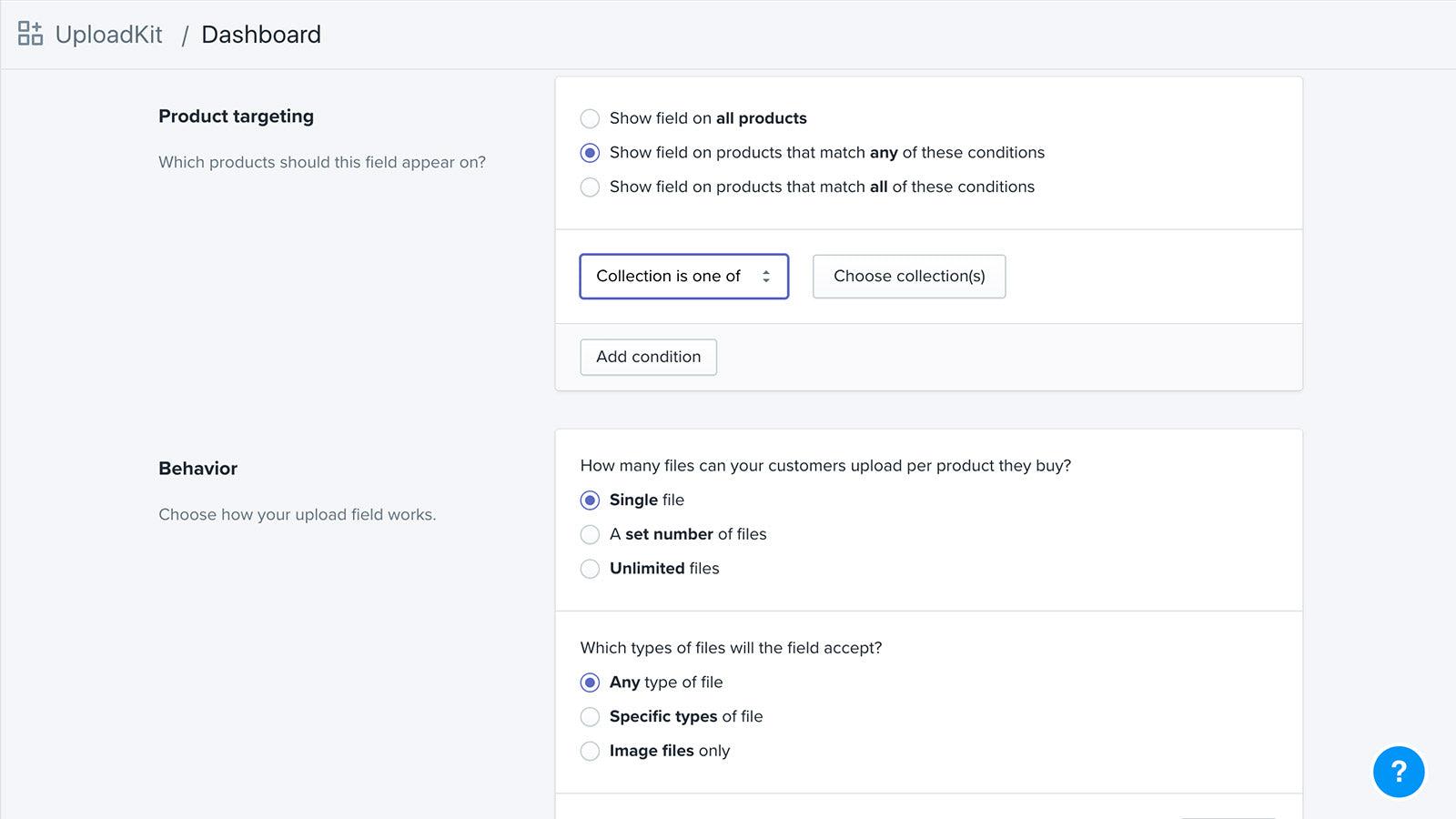1456x819 pixels.
Task: Open help using the blue question mark icon
Action: [x=1399, y=771]
